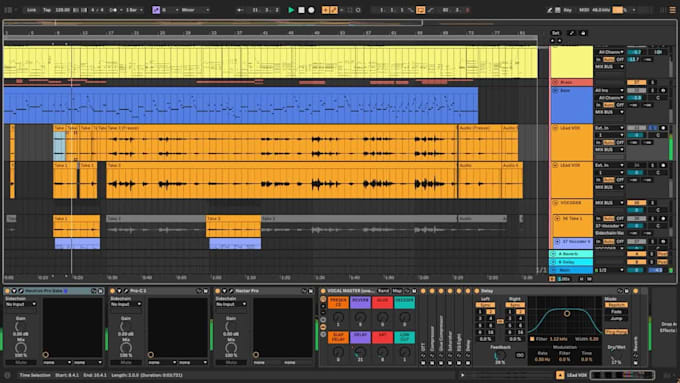
Task: Select the PRESENCE macro button
Action: pyautogui.click(x=338, y=302)
